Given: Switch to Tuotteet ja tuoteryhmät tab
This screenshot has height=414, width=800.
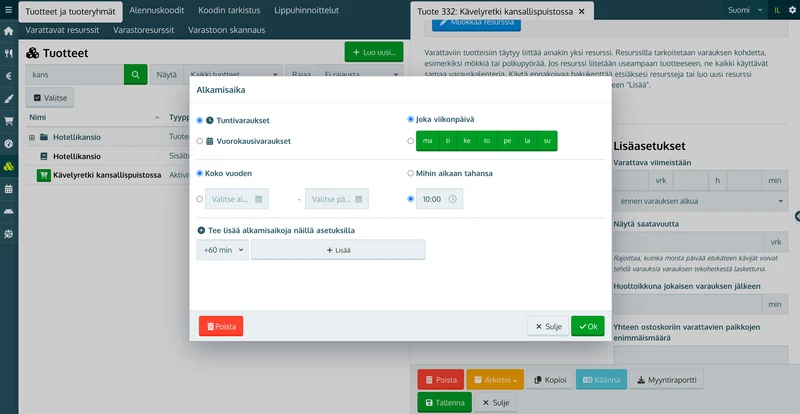Looking at the screenshot, I should [70, 11].
